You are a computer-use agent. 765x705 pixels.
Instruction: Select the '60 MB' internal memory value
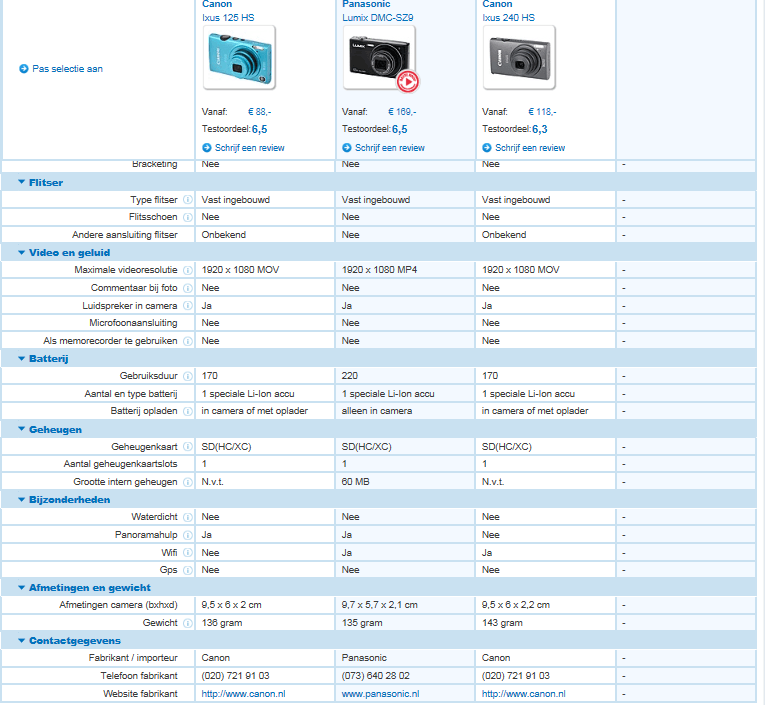355,482
